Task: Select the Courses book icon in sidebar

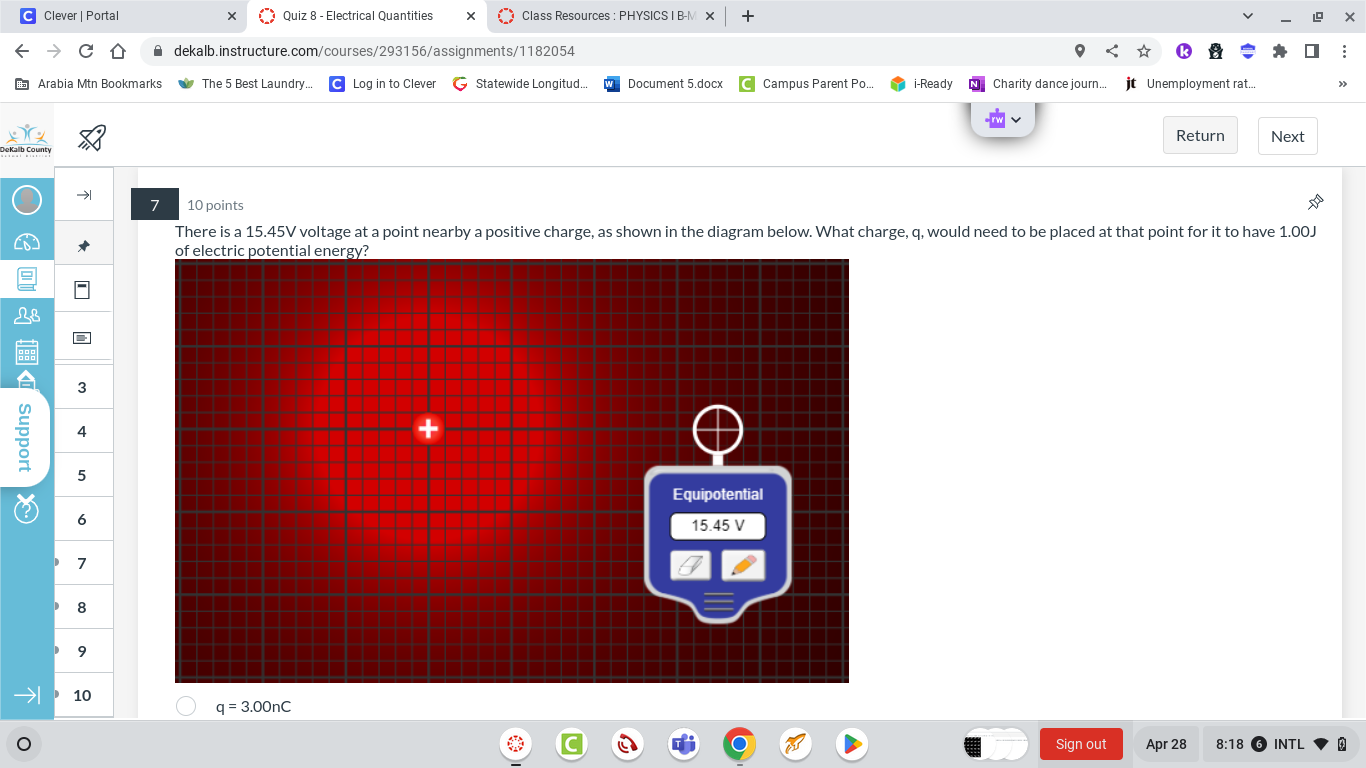Action: pyautogui.click(x=27, y=279)
